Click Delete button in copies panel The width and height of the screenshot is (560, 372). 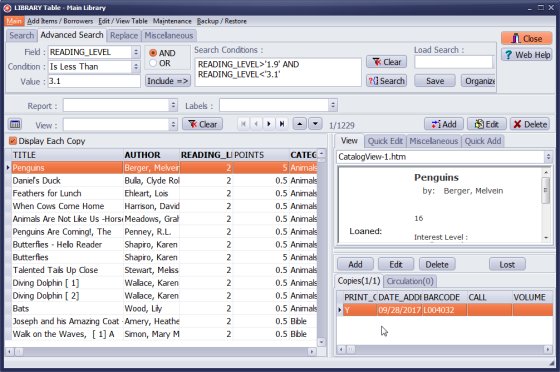[437, 265]
